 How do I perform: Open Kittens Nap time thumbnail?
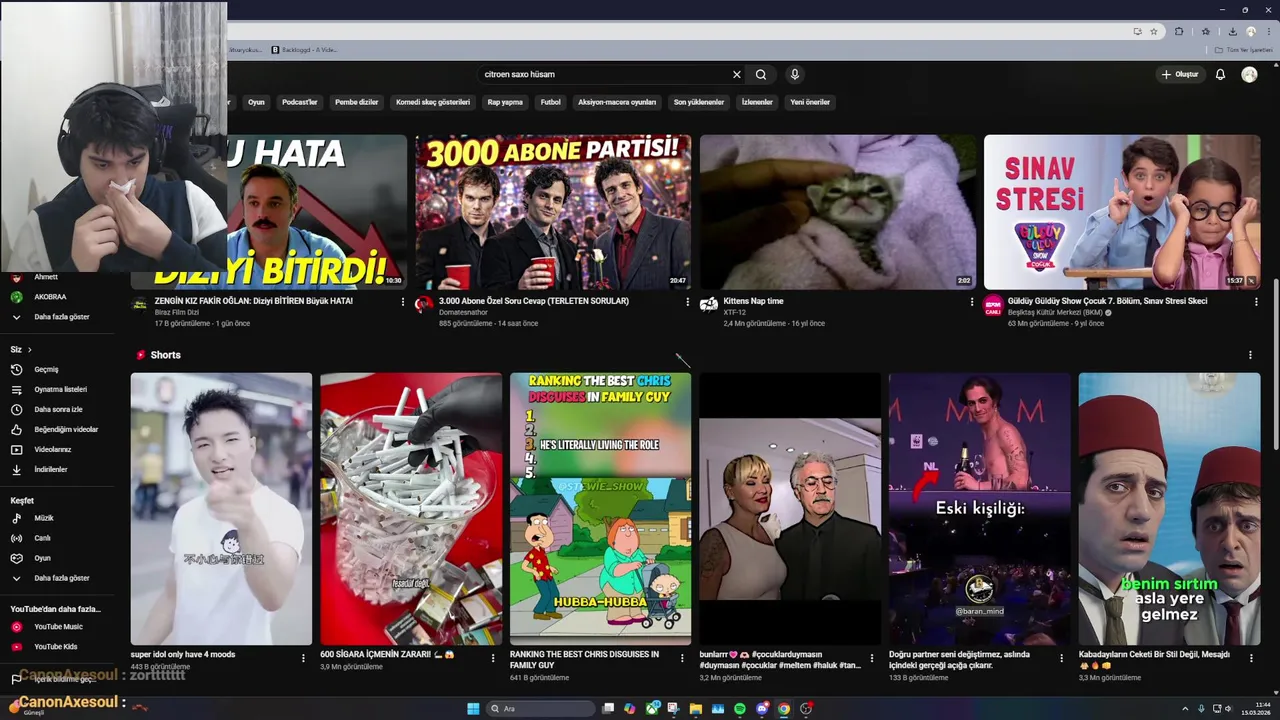click(838, 212)
